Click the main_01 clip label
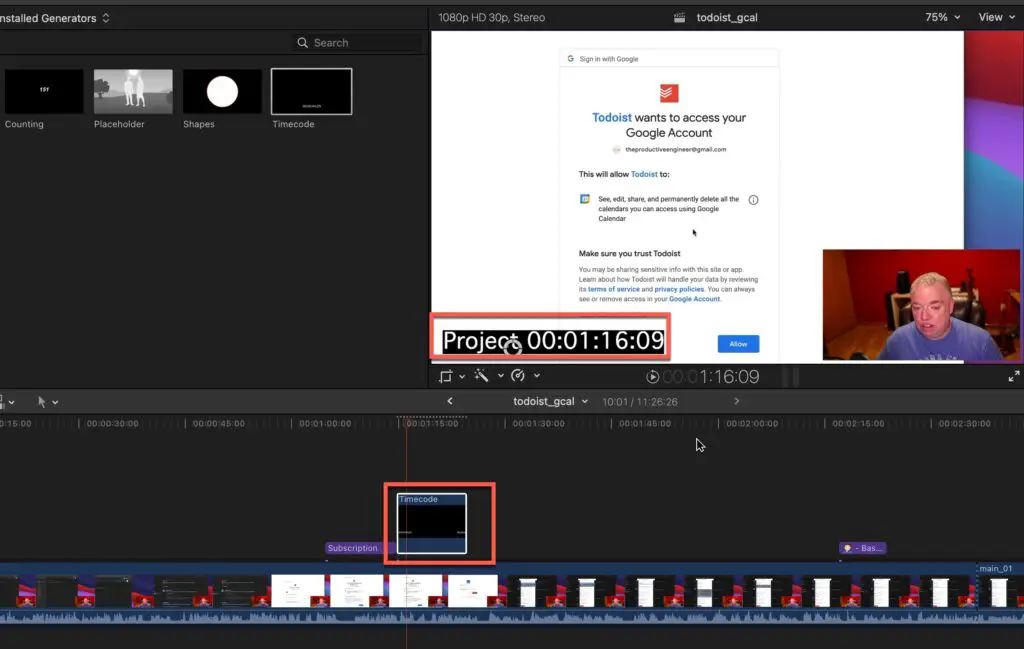Viewport: 1024px width, 649px height. (x=996, y=569)
